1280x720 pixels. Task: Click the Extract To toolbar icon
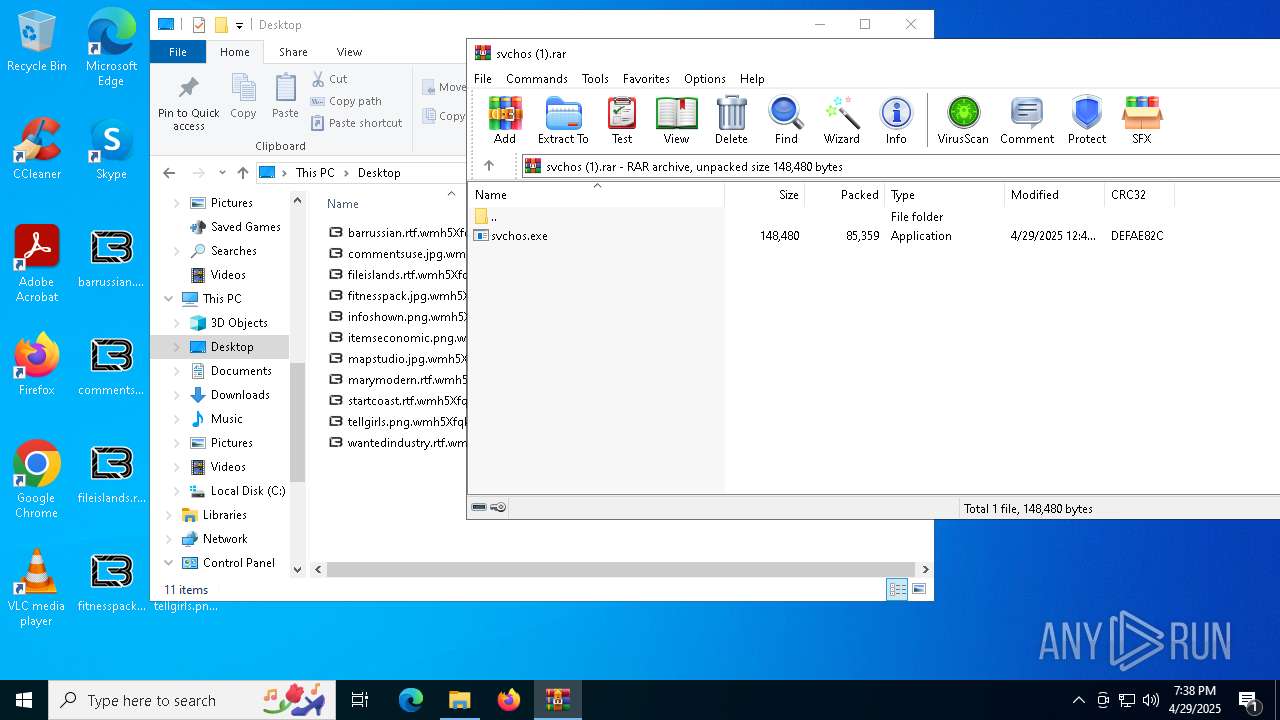pyautogui.click(x=563, y=121)
